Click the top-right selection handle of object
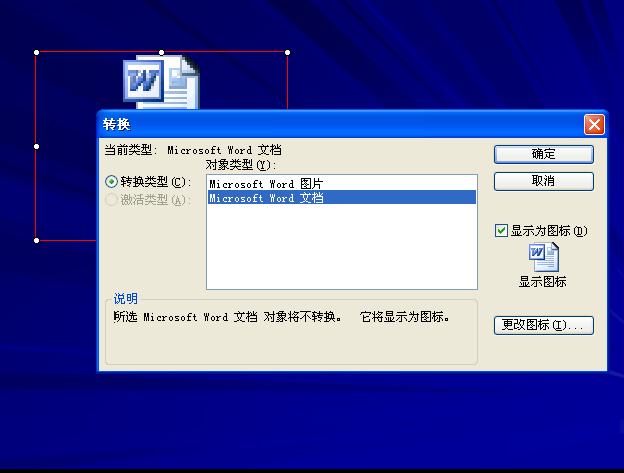This screenshot has width=624, height=473. tap(287, 53)
